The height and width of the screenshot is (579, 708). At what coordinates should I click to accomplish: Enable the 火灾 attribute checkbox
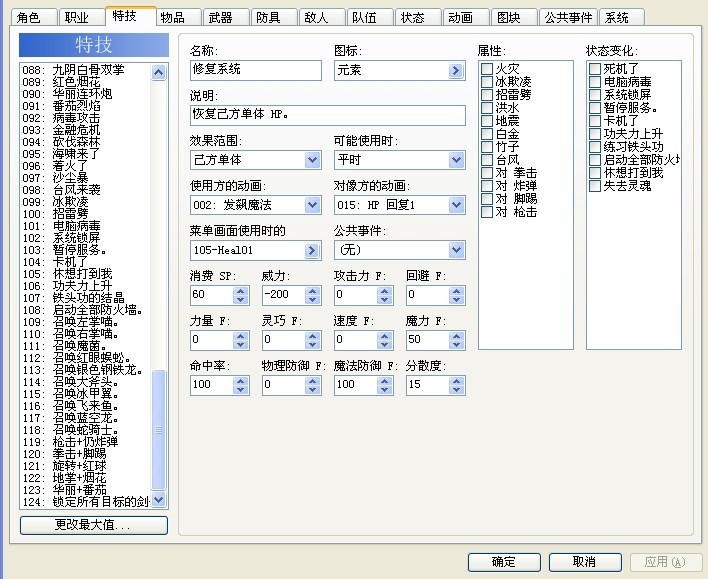tap(487, 69)
